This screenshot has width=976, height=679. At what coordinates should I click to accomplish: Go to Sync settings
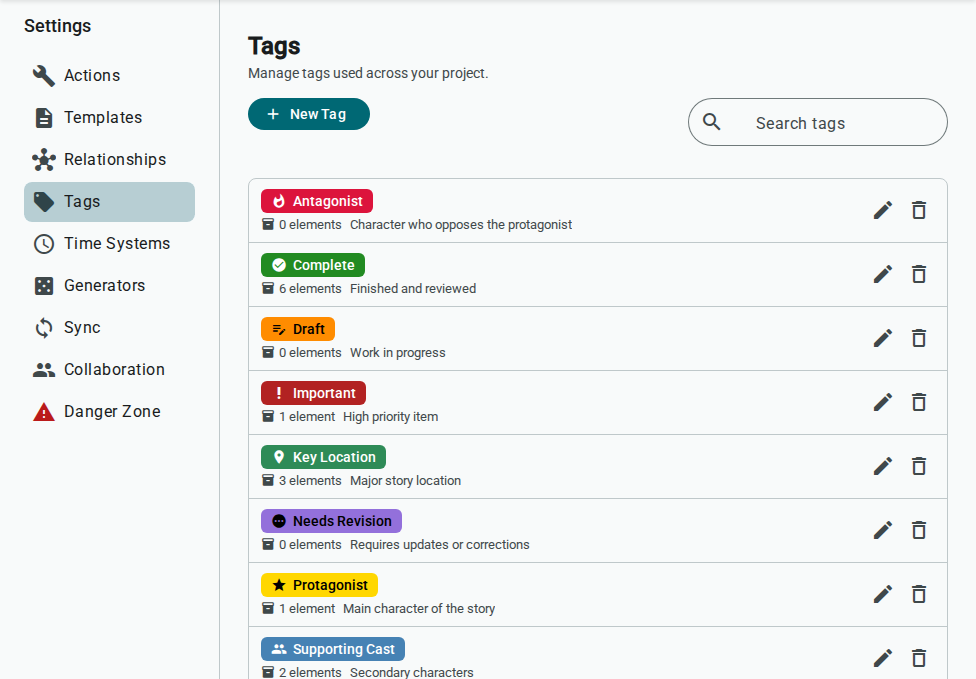pos(110,327)
